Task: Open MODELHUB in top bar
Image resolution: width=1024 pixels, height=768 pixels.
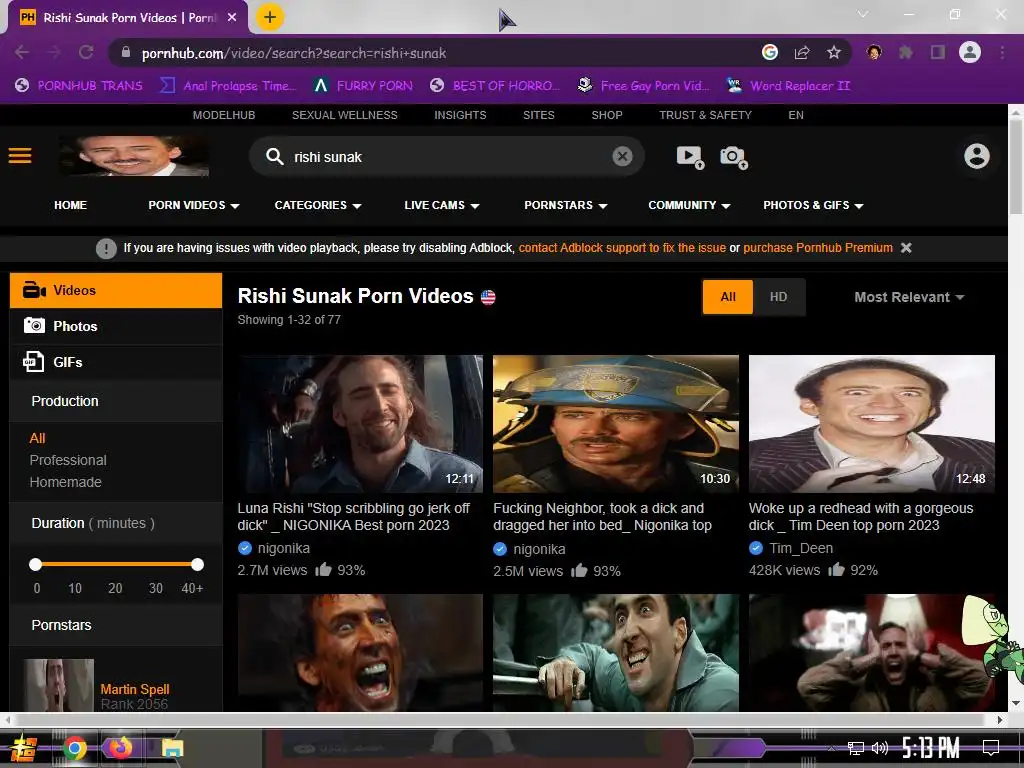Action: pyautogui.click(x=224, y=115)
